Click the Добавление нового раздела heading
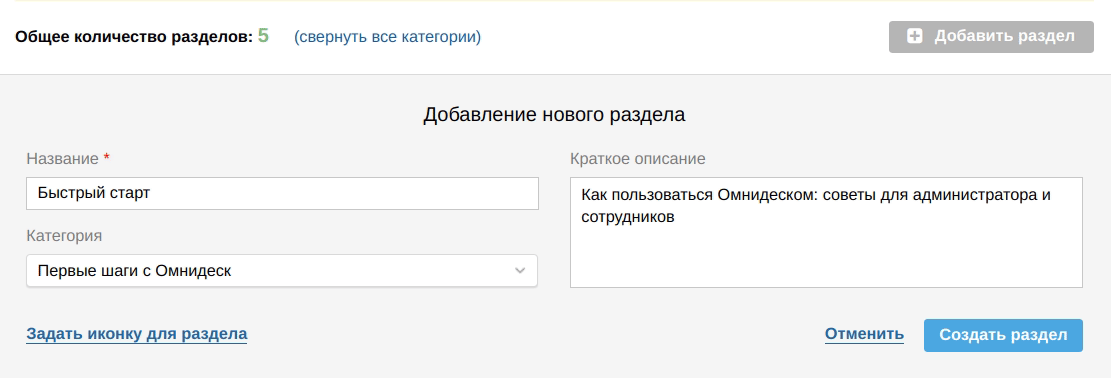The image size is (1111, 378). point(554,115)
